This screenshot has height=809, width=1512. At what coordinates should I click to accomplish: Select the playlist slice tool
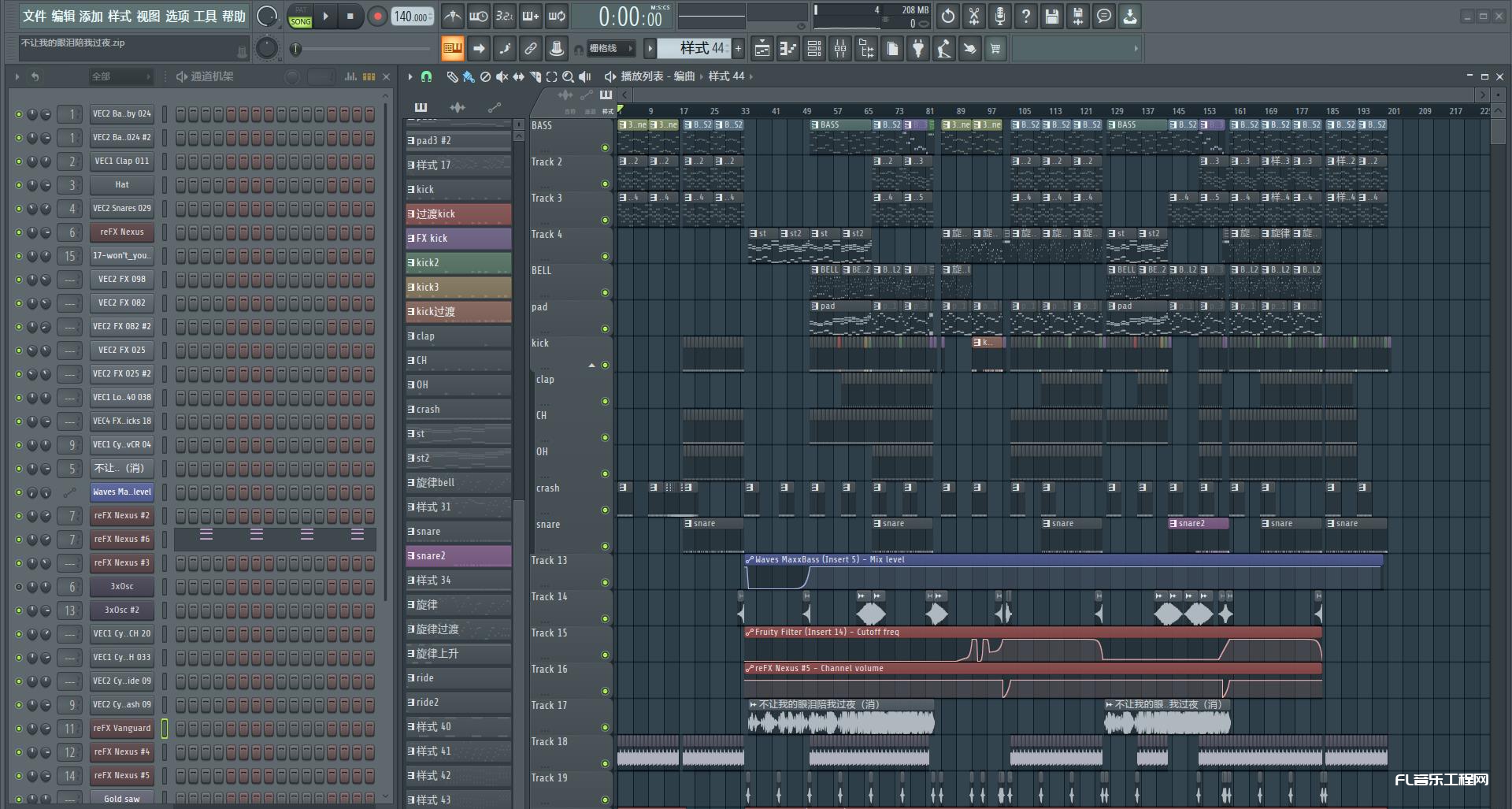(x=535, y=76)
